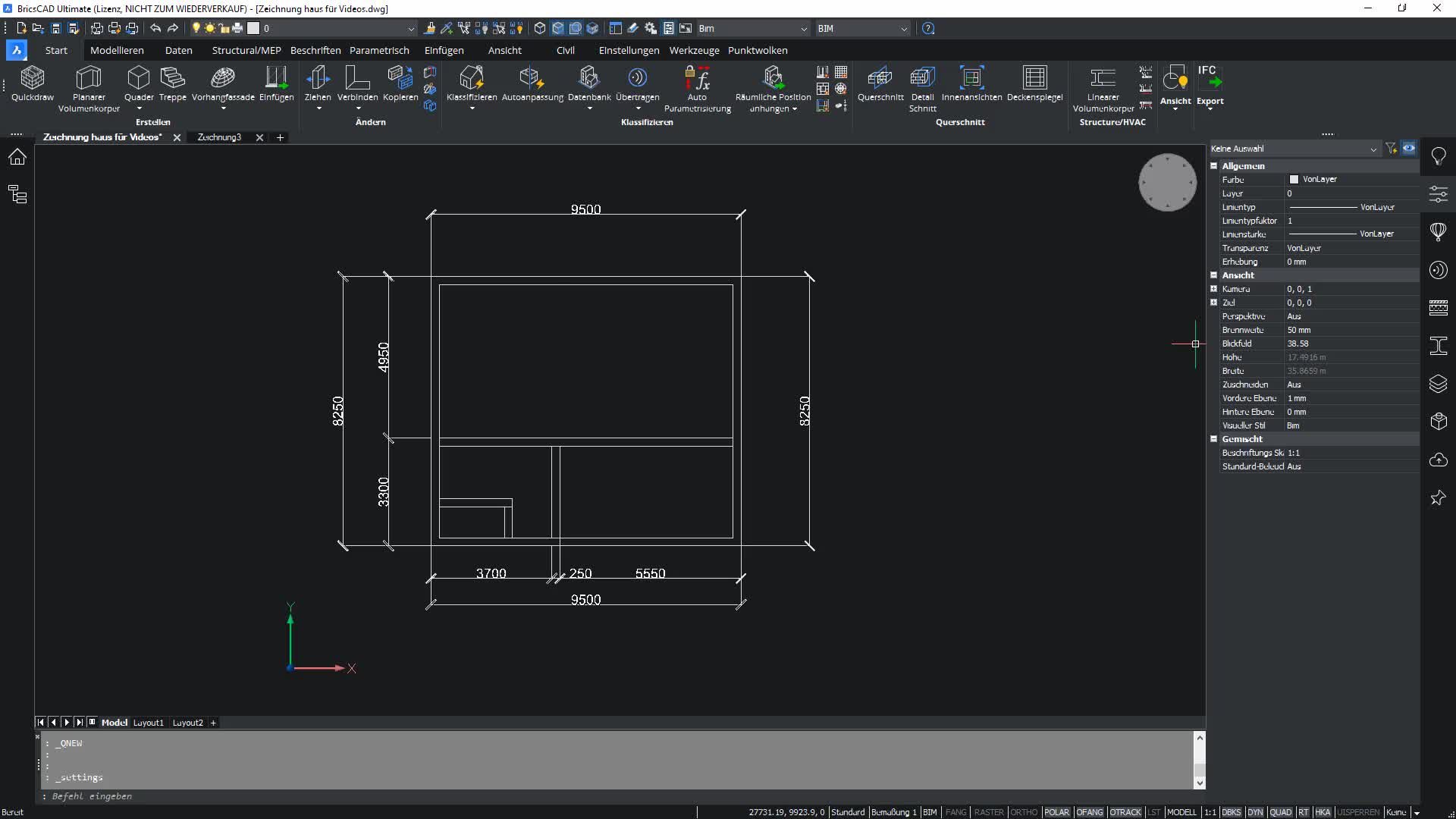Image resolution: width=1456 pixels, height=819 pixels.
Task: Select the Innenansichten tool
Action: pos(971,83)
